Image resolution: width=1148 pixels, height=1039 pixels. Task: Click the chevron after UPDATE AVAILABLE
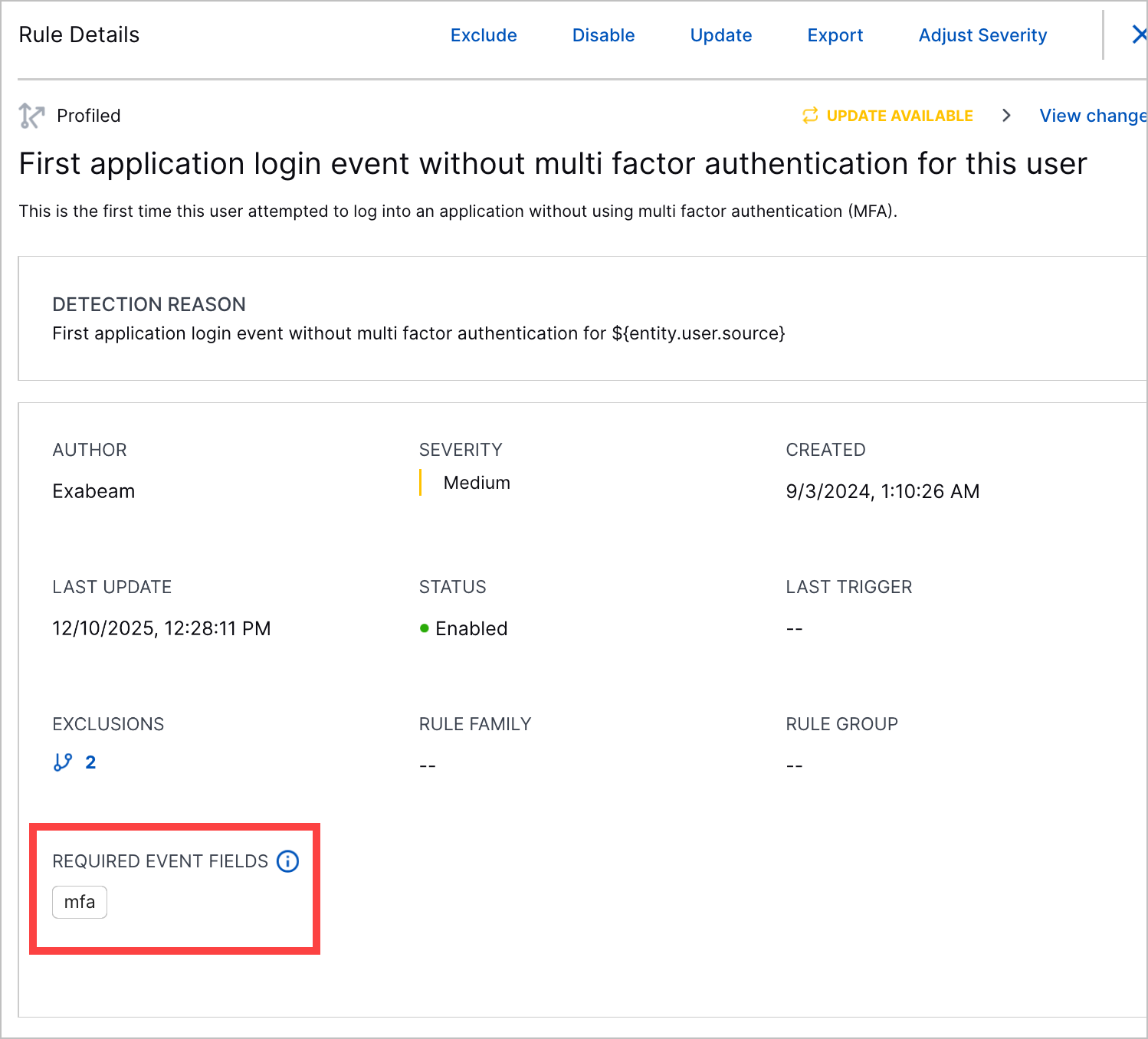tap(1006, 115)
